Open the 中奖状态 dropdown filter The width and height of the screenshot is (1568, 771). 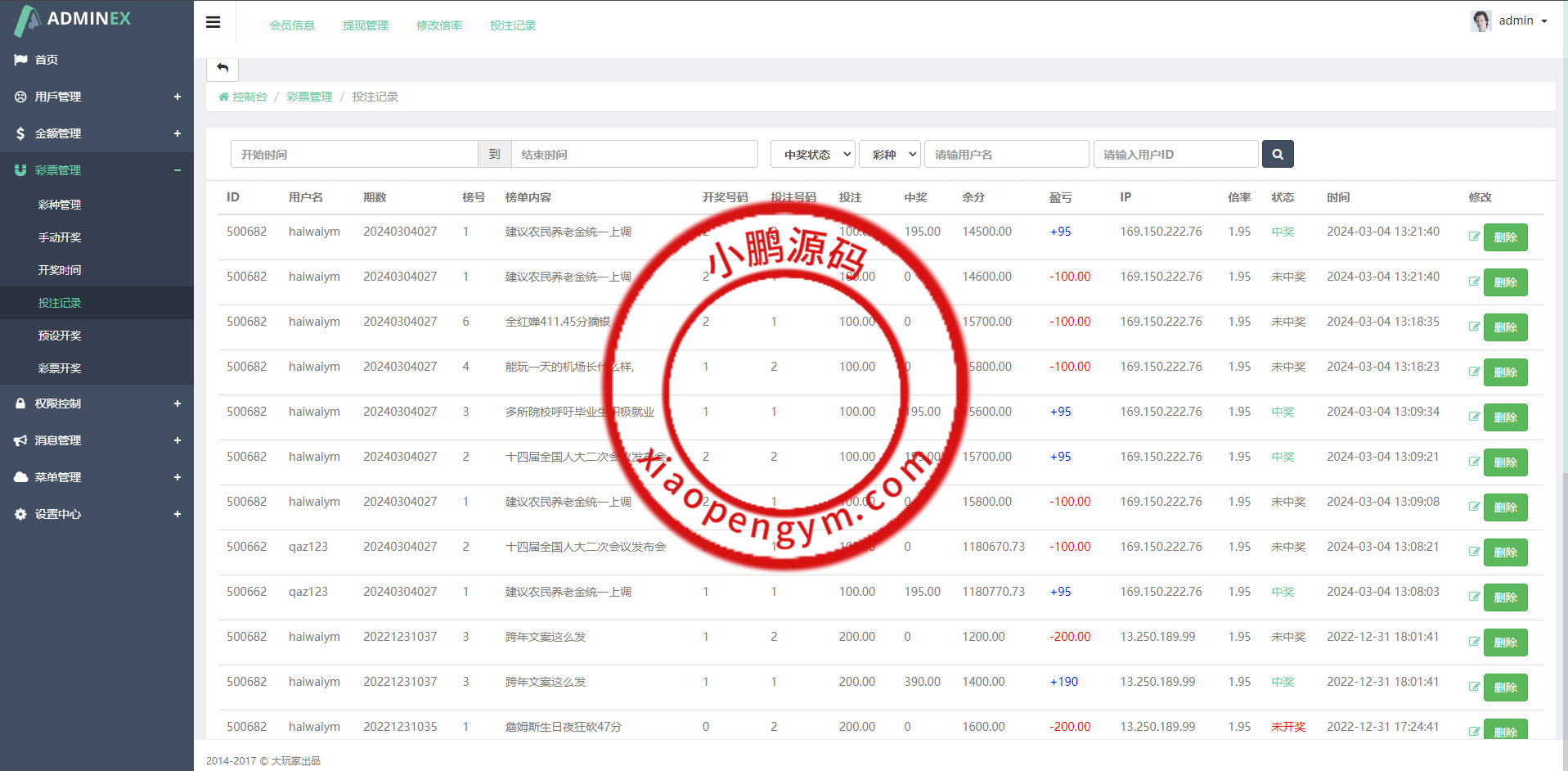point(812,154)
